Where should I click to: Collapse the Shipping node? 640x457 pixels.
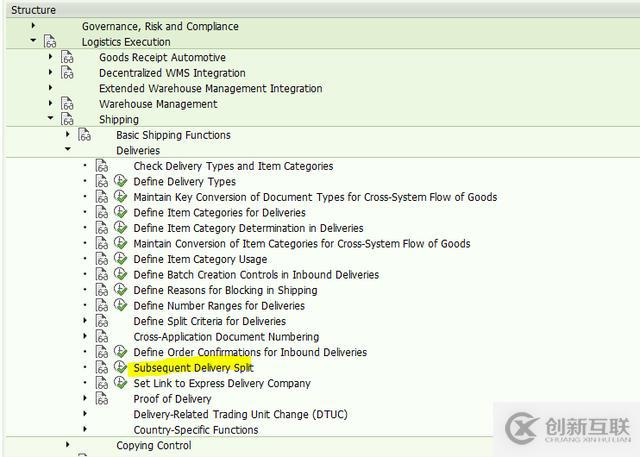tap(50, 118)
